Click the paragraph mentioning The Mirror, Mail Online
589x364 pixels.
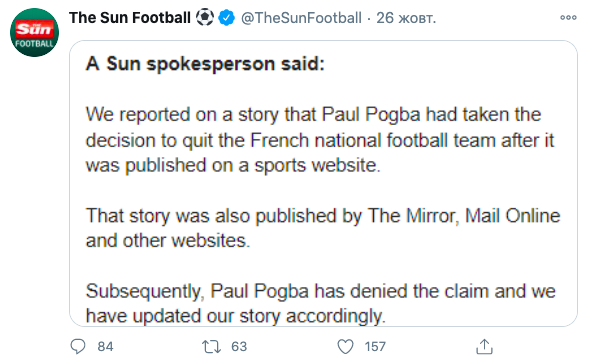(323, 228)
